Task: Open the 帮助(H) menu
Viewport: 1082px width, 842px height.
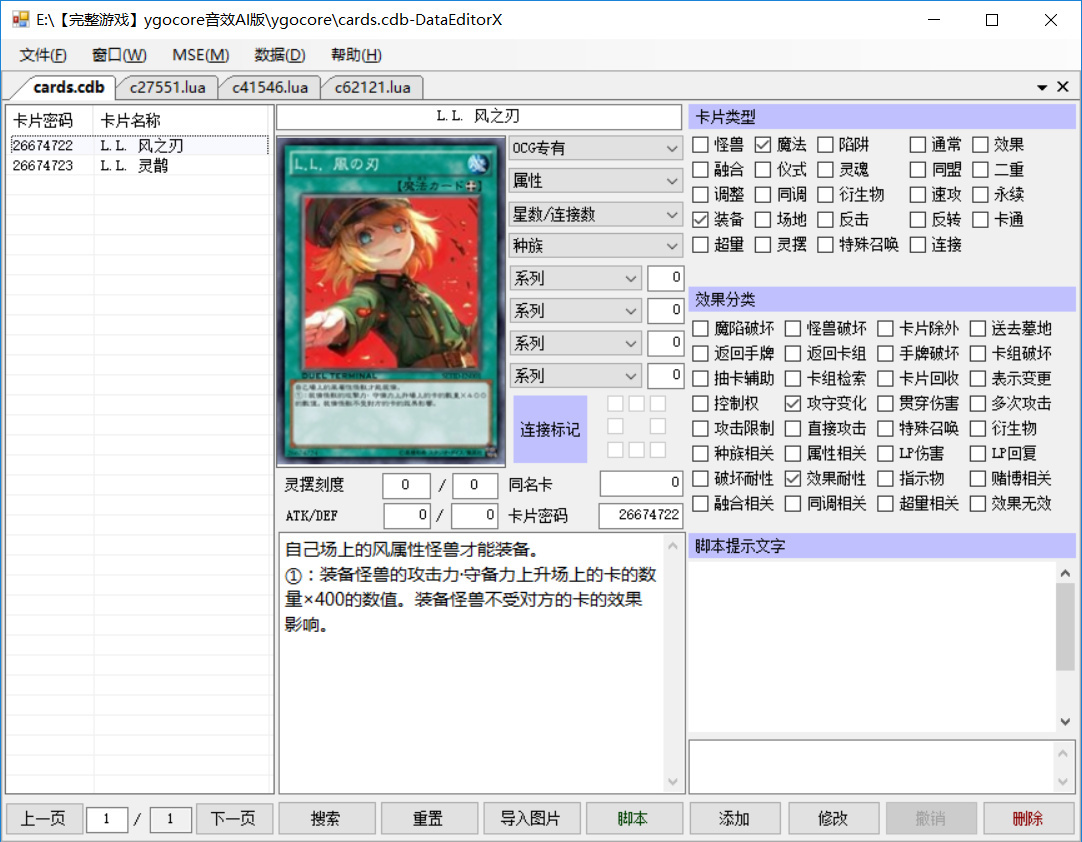Action: pos(356,55)
